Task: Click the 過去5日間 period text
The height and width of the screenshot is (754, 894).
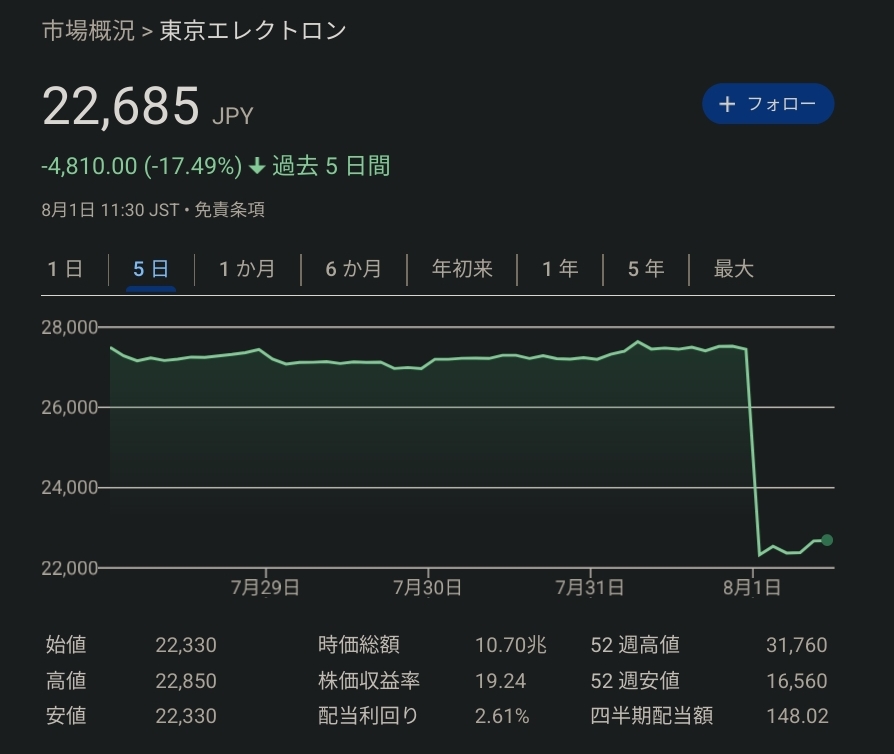Action: 331,166
